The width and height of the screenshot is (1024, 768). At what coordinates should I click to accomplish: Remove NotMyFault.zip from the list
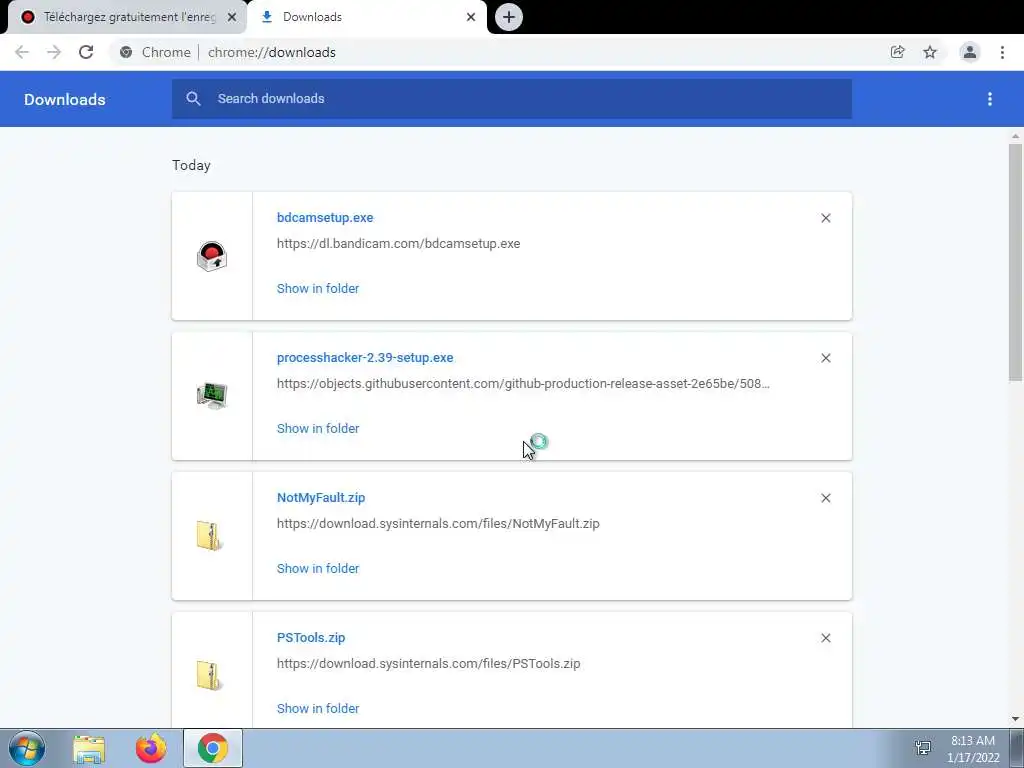(x=826, y=498)
